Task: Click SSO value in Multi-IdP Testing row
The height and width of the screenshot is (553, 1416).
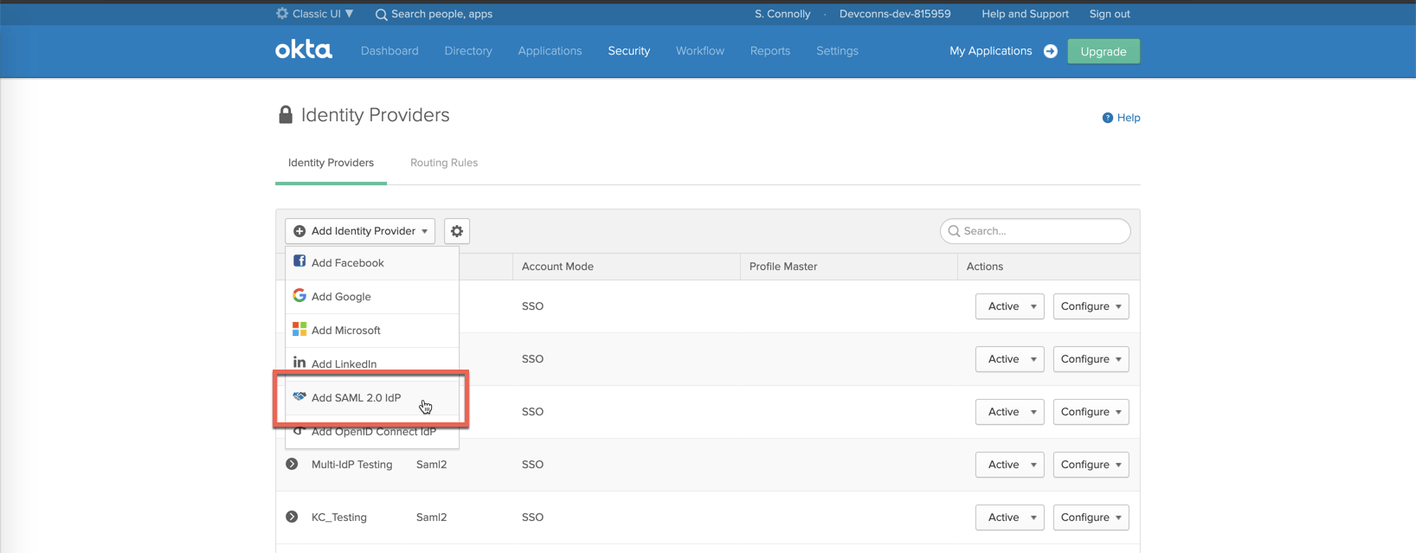Action: click(x=533, y=465)
